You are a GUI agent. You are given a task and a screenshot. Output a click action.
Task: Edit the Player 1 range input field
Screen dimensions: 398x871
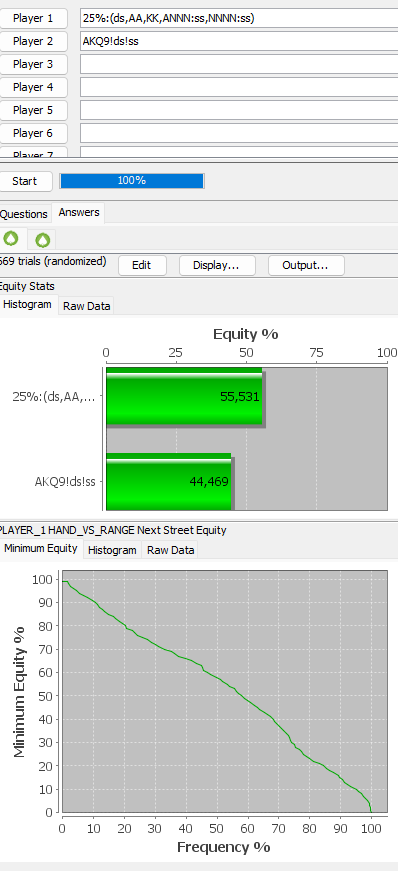click(239, 18)
